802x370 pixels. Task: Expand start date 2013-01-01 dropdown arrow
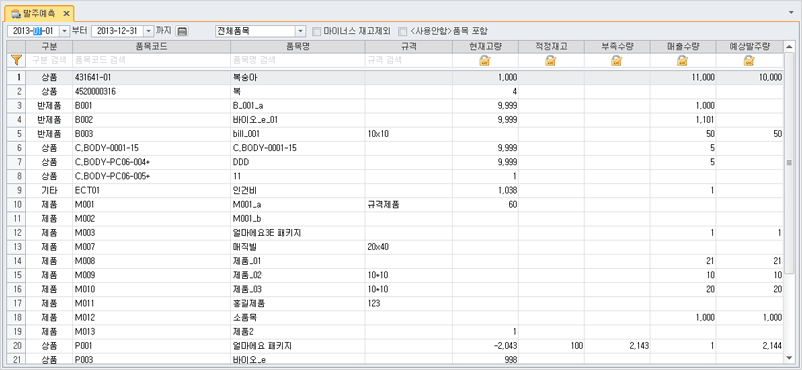64,31
